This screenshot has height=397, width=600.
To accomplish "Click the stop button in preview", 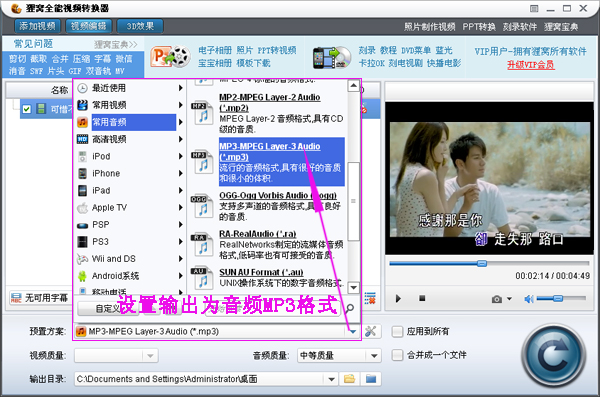I will click(422, 298).
